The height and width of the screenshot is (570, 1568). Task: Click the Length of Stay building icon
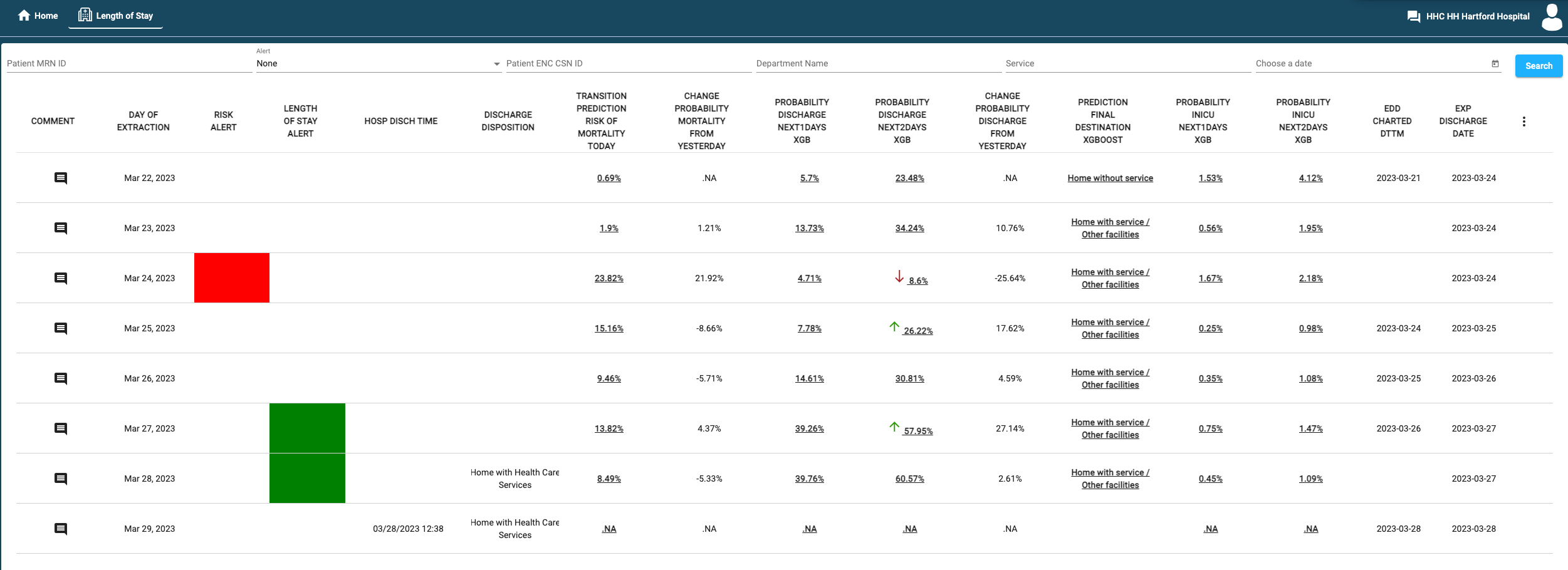tap(85, 15)
